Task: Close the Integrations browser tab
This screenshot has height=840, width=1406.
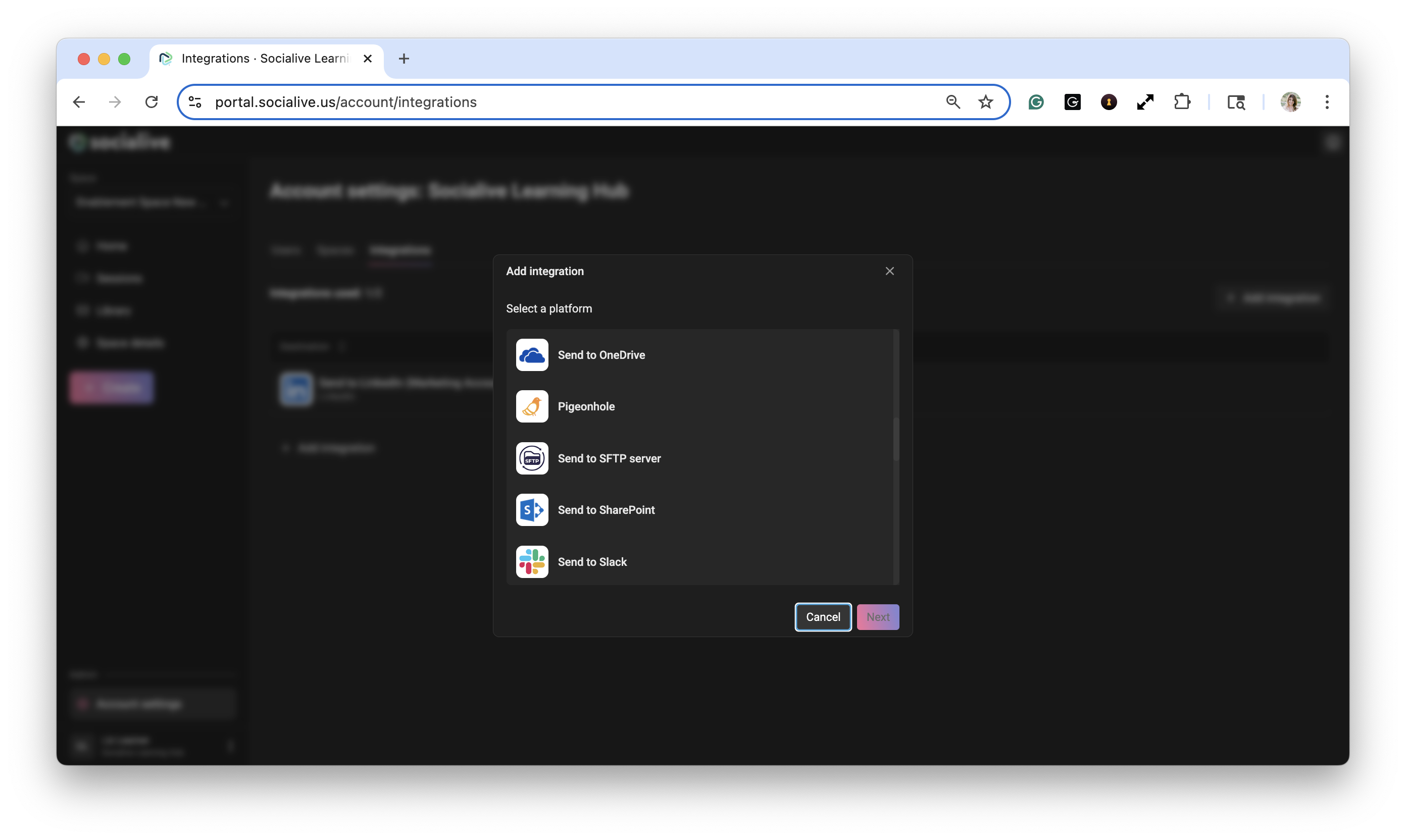Action: (368, 59)
